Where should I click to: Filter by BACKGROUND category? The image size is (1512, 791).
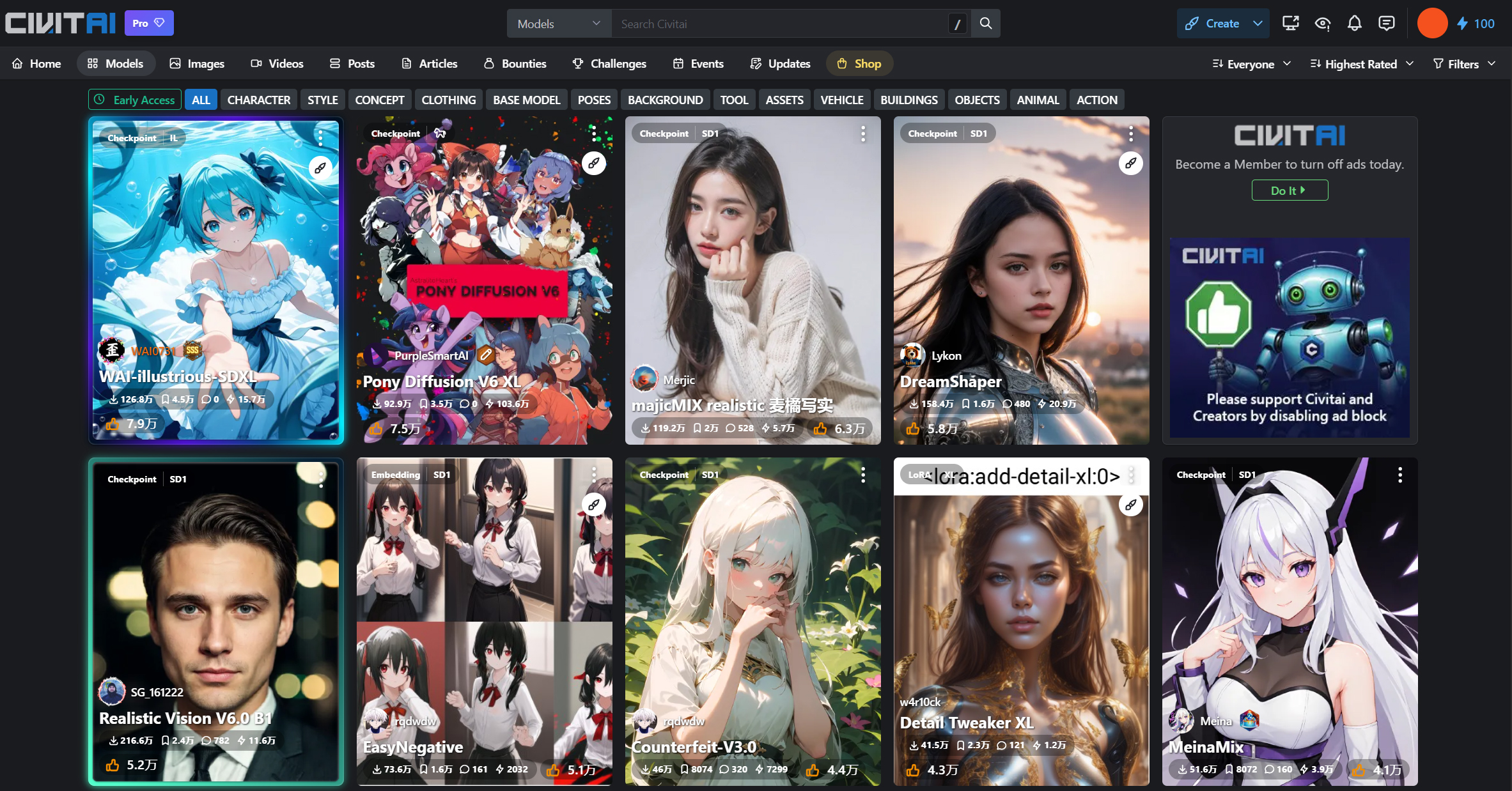[x=665, y=100]
